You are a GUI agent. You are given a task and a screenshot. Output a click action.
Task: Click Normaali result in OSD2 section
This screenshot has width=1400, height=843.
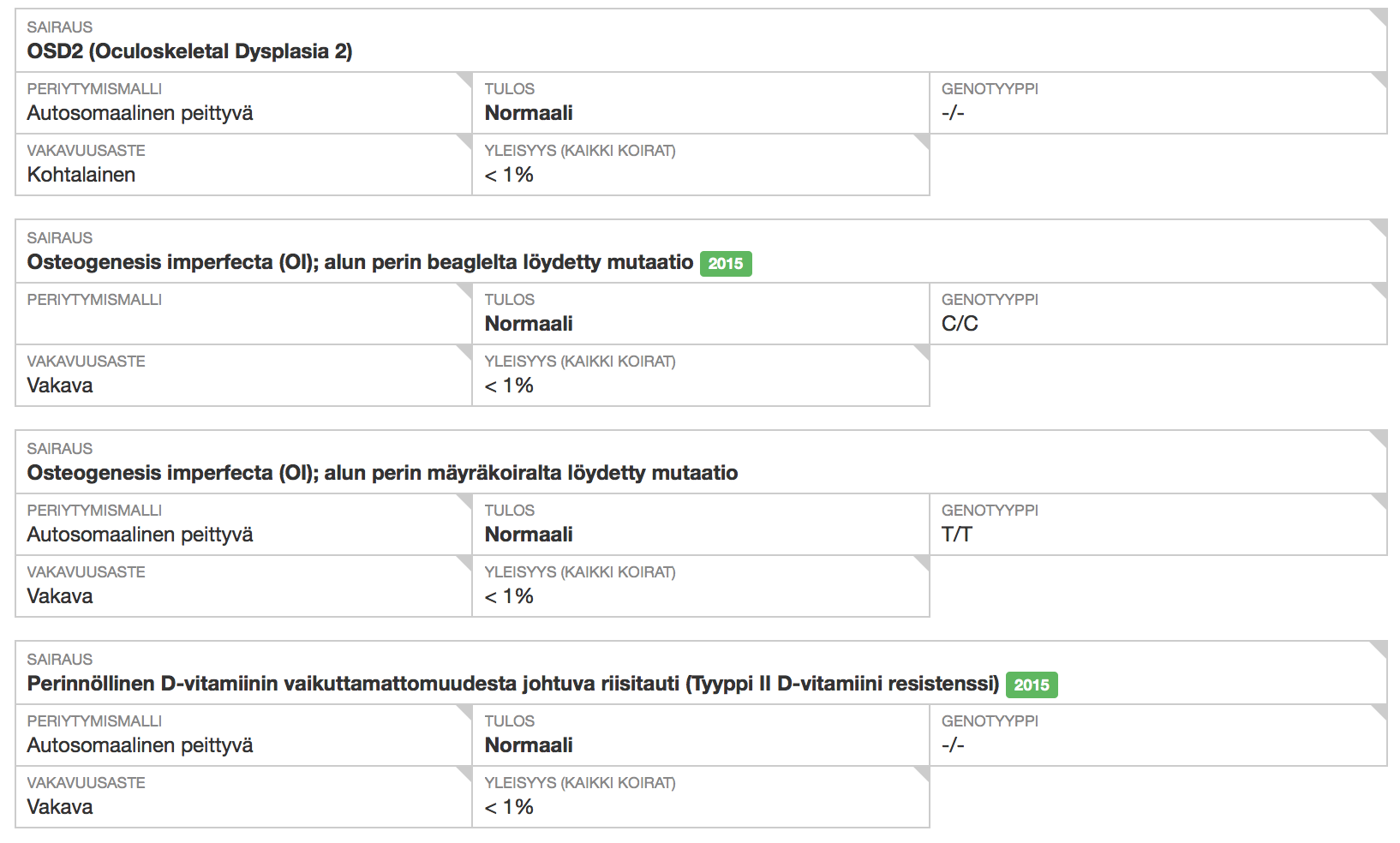529,113
